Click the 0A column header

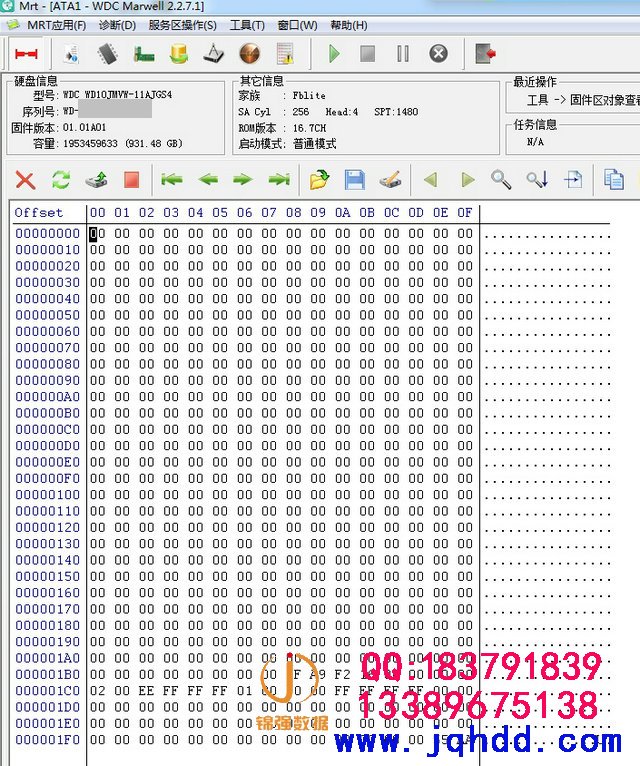pyautogui.click(x=342, y=213)
